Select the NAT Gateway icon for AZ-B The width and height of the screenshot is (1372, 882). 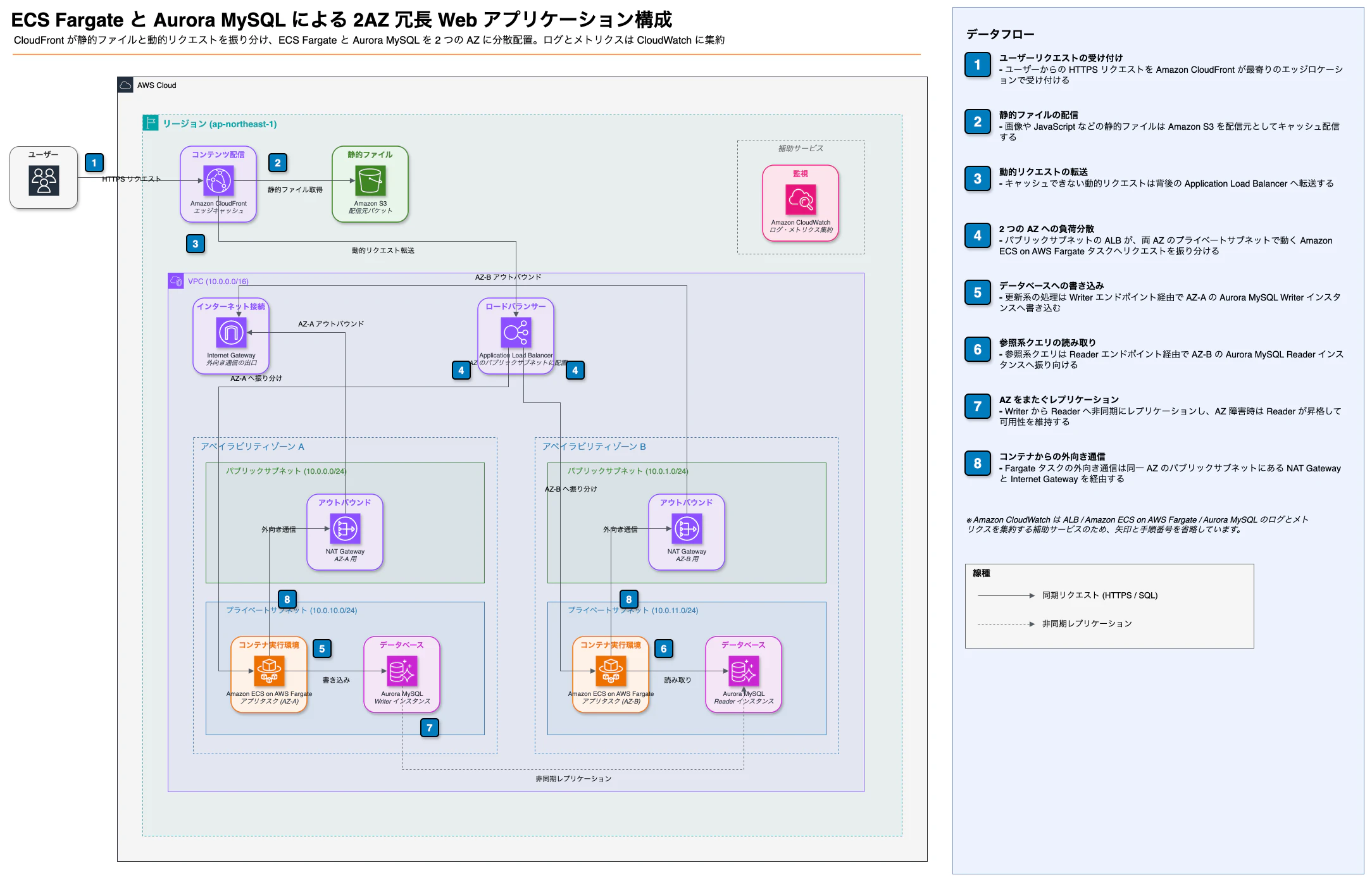pos(687,528)
